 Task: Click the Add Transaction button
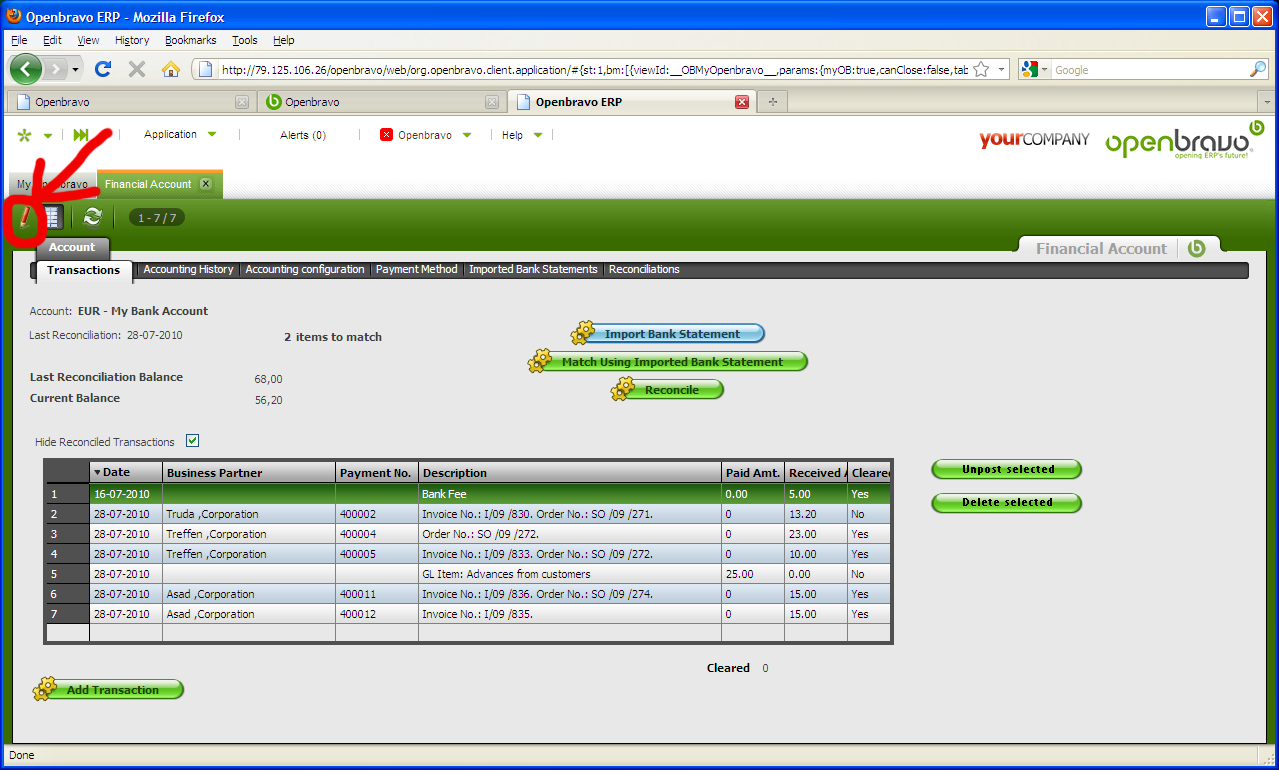(x=112, y=690)
